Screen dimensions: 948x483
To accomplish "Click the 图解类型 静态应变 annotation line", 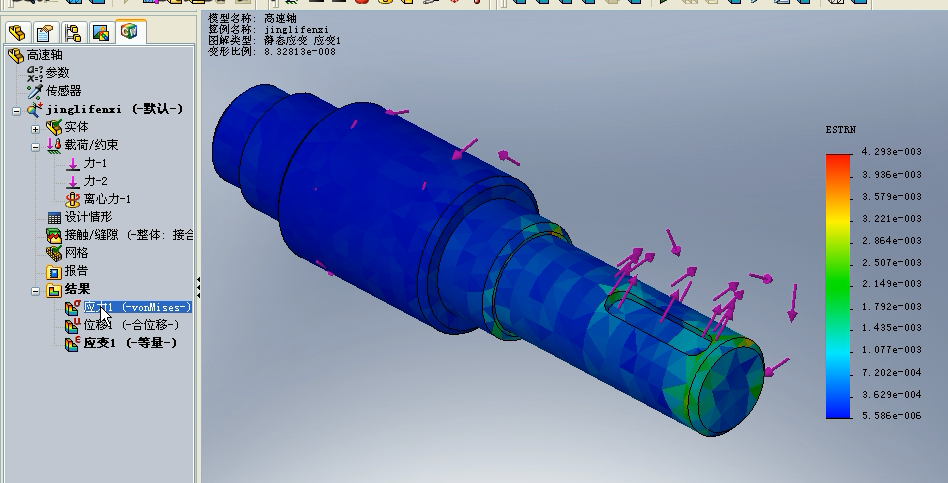I will click(x=274, y=41).
